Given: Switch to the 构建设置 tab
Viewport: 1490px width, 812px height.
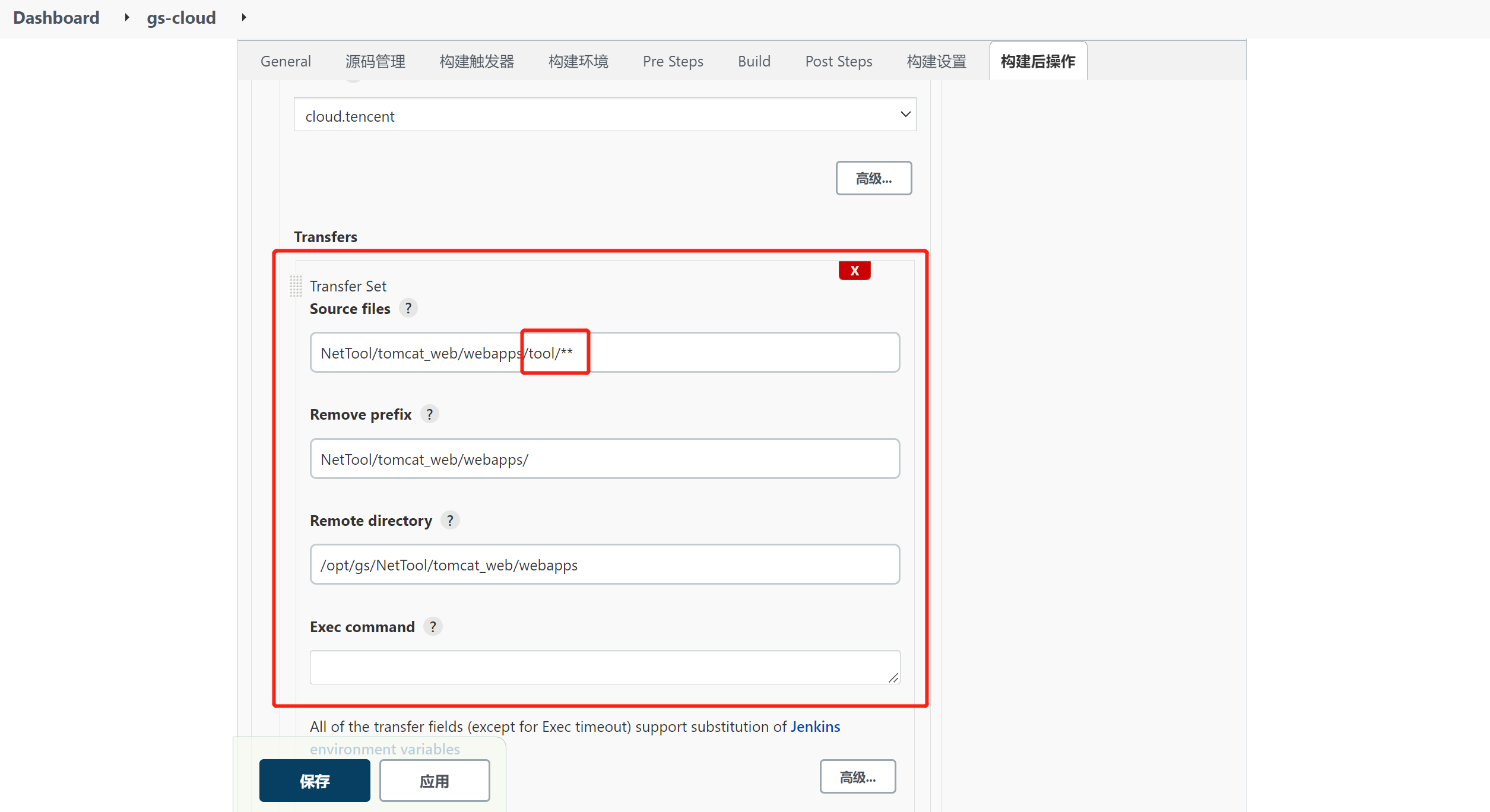Looking at the screenshot, I should pyautogui.click(x=936, y=61).
